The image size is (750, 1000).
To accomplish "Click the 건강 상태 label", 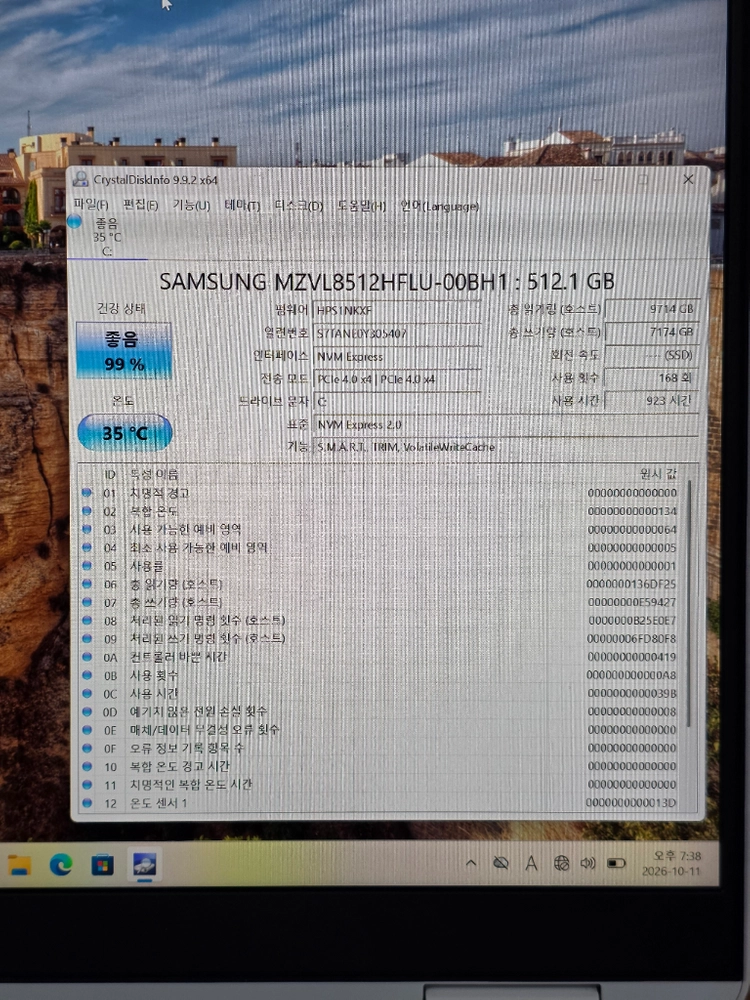I will pos(121,309).
